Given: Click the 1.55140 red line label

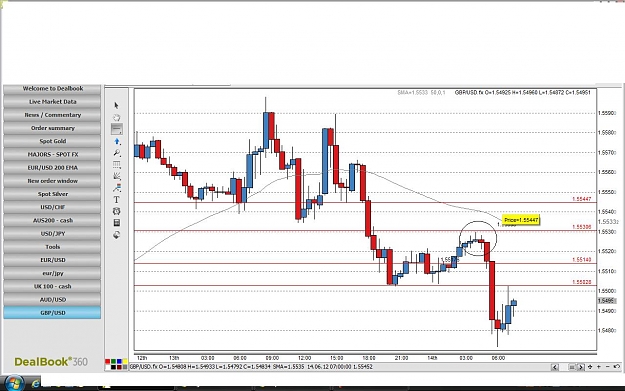Looking at the screenshot, I should [582, 259].
